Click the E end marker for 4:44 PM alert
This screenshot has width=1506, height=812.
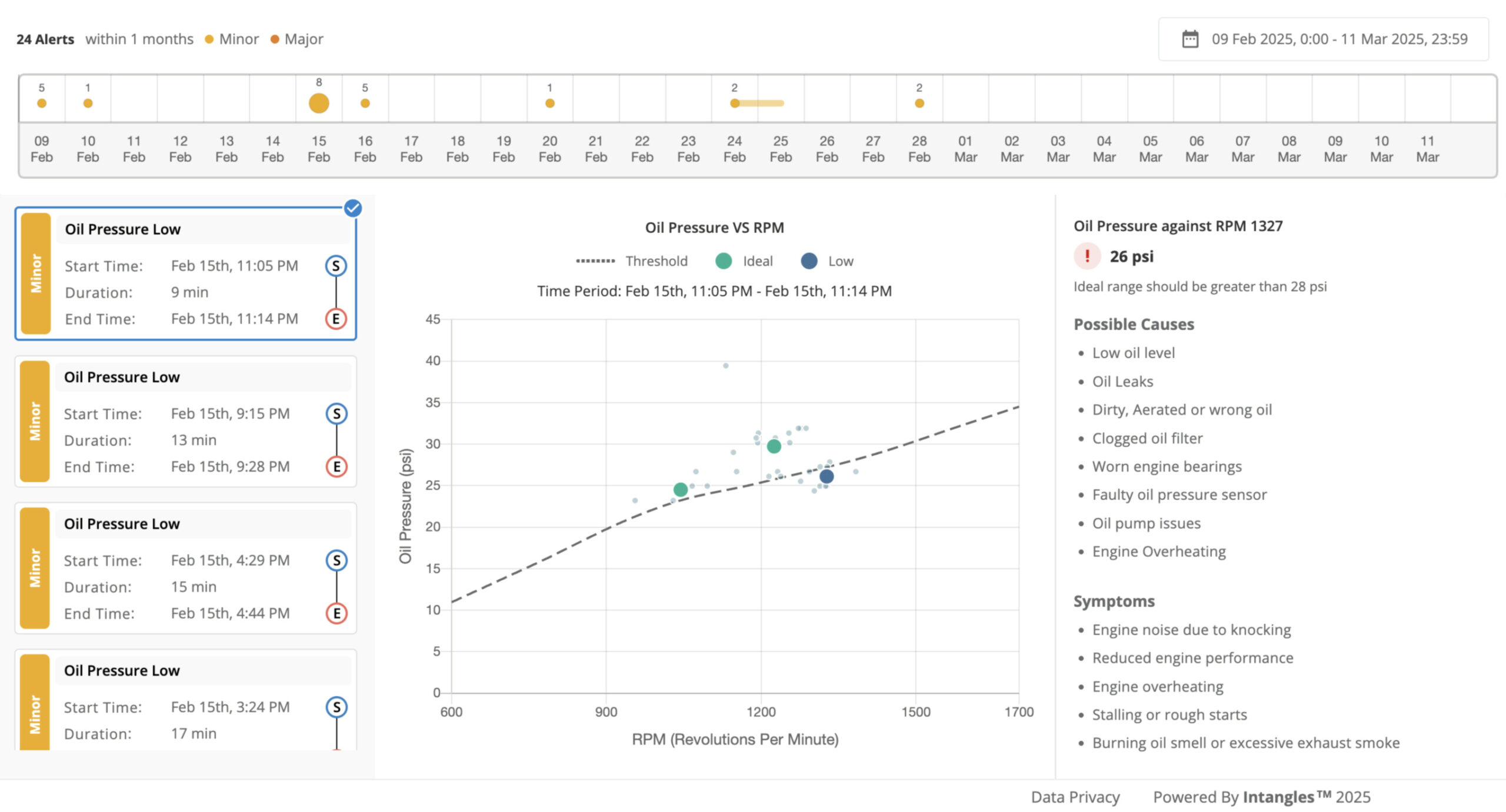(336, 613)
